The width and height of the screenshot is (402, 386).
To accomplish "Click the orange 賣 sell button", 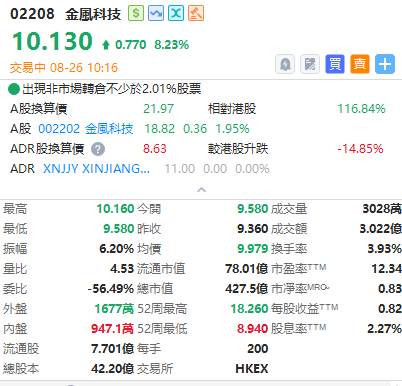I will coord(360,64).
